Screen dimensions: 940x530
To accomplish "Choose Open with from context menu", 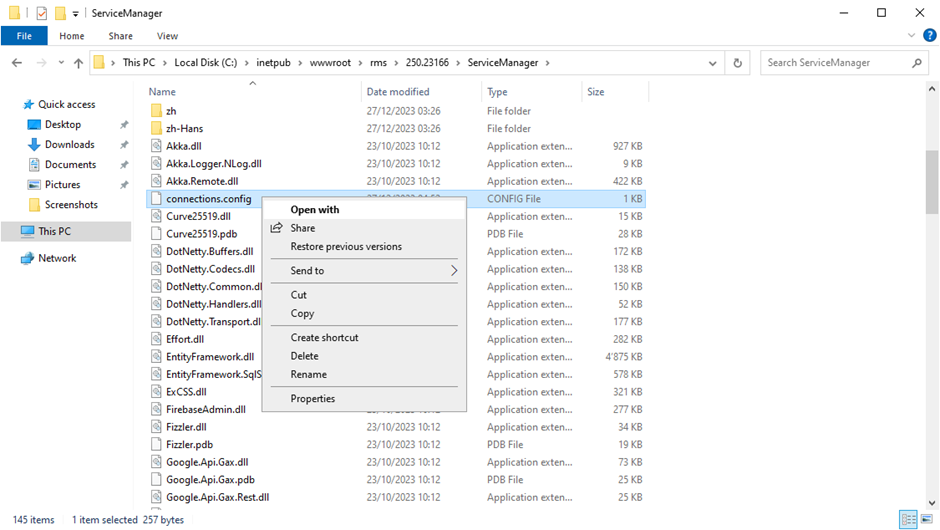I will [x=364, y=209].
